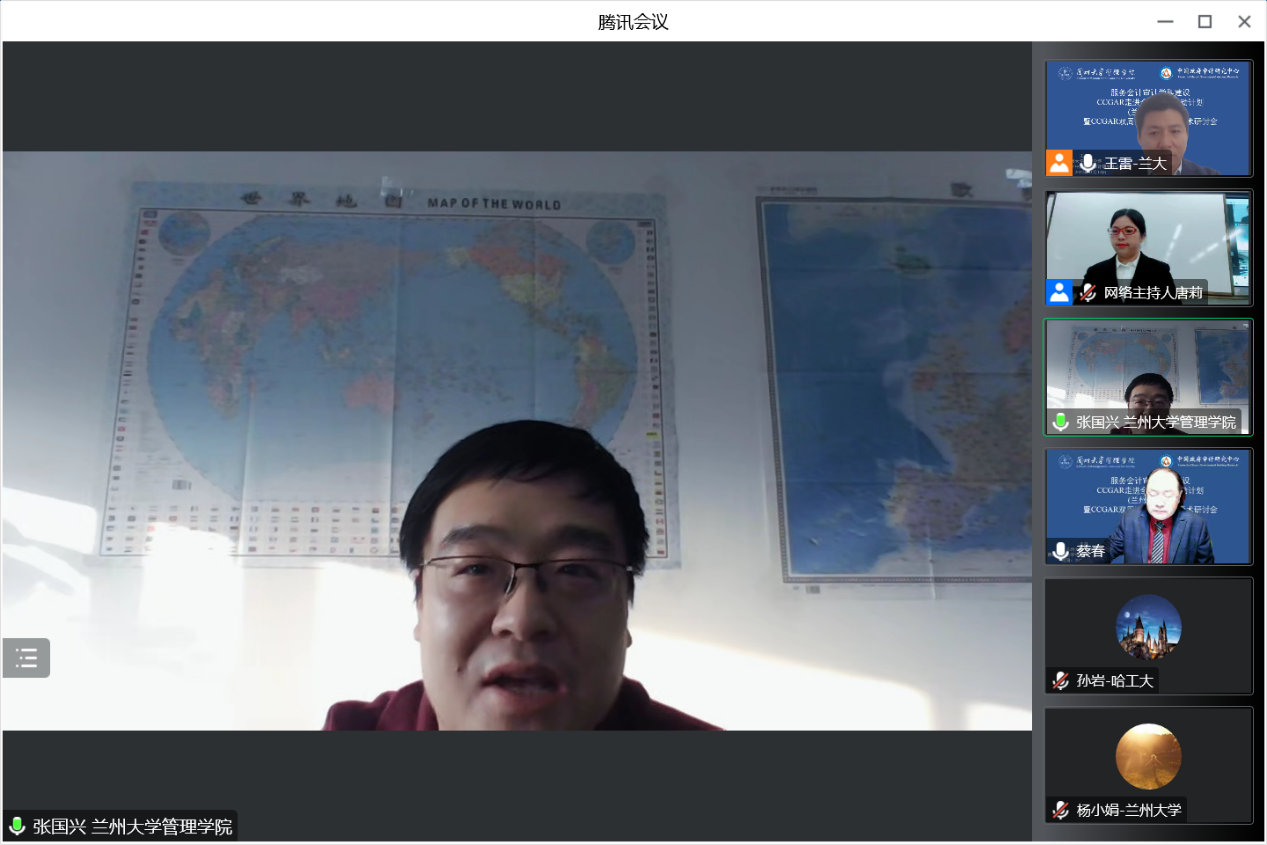Click the microphone icon next to 蔡春
1267x845 pixels.
coord(1060,551)
